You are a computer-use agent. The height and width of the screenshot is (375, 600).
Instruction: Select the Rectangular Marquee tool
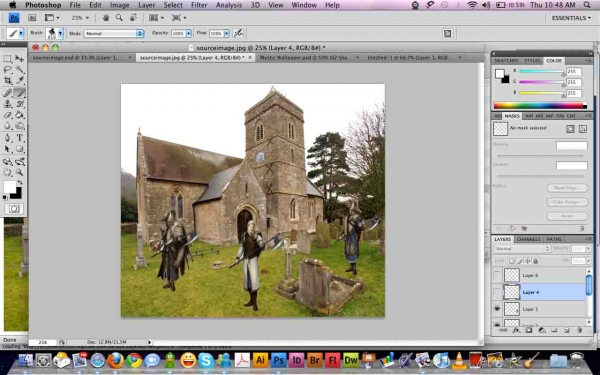coord(7,59)
